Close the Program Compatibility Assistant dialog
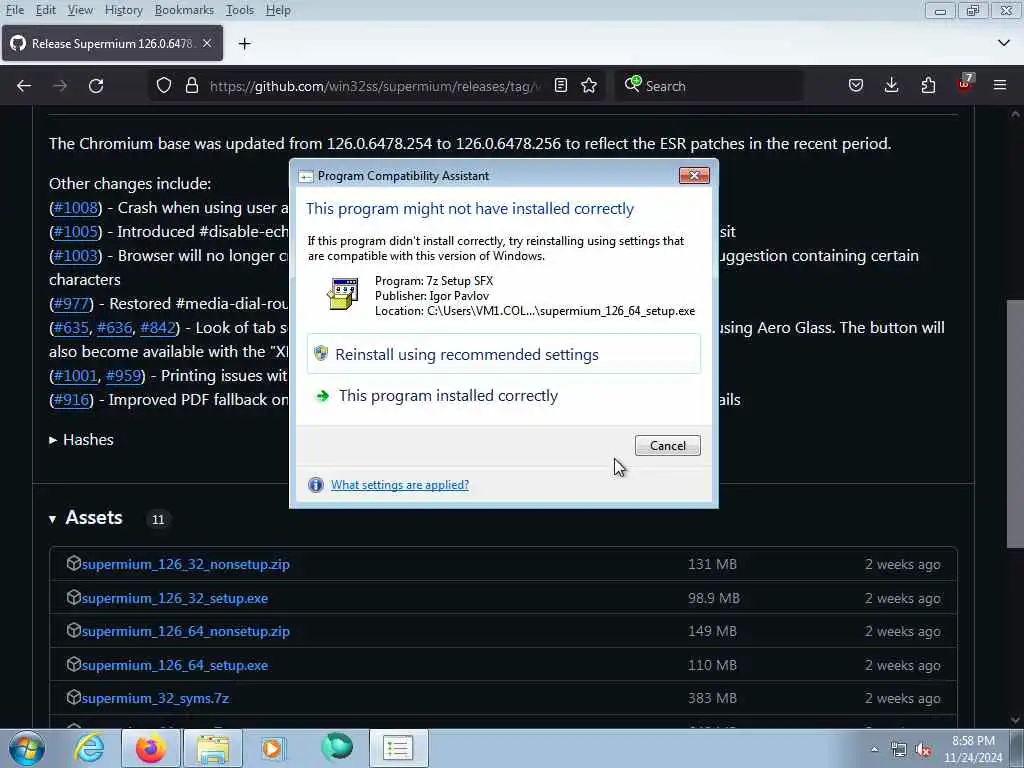Viewport: 1024px width, 768px height. [x=694, y=175]
